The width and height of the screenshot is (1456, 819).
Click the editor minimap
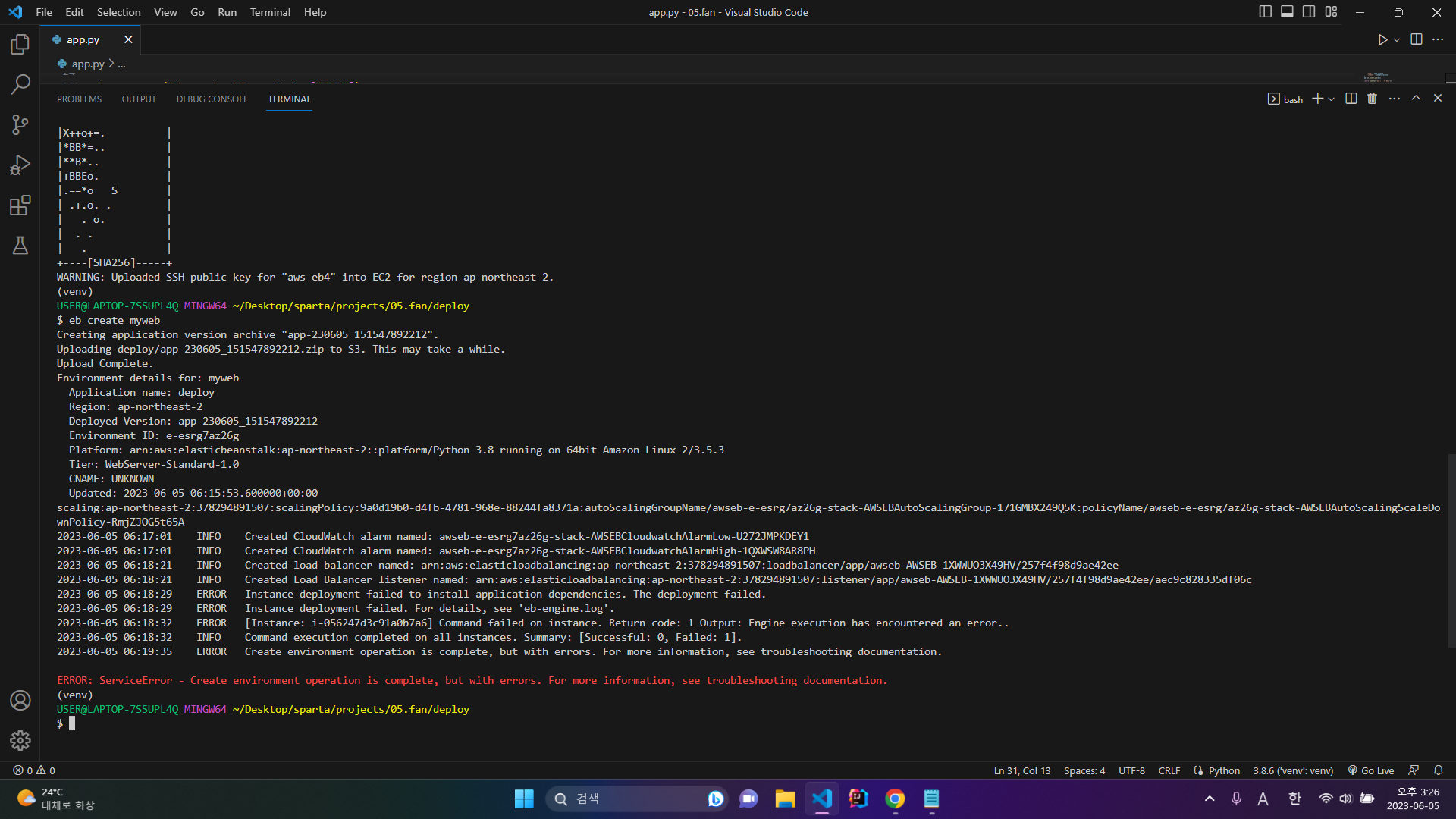(x=1377, y=77)
